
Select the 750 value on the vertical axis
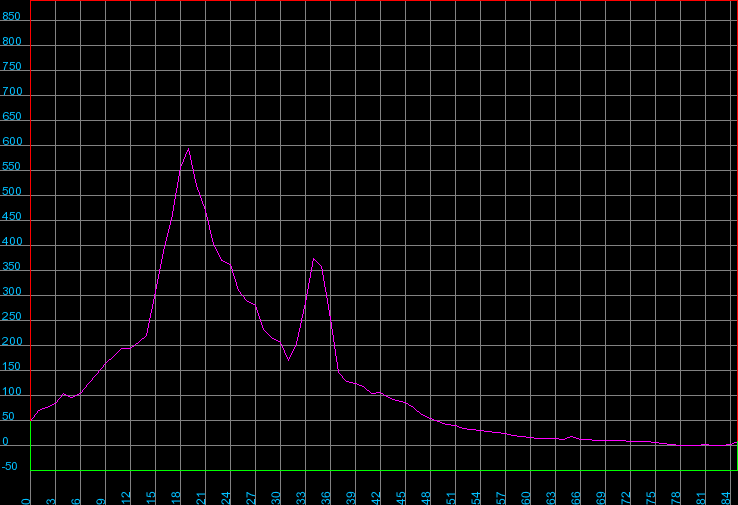[12, 66]
